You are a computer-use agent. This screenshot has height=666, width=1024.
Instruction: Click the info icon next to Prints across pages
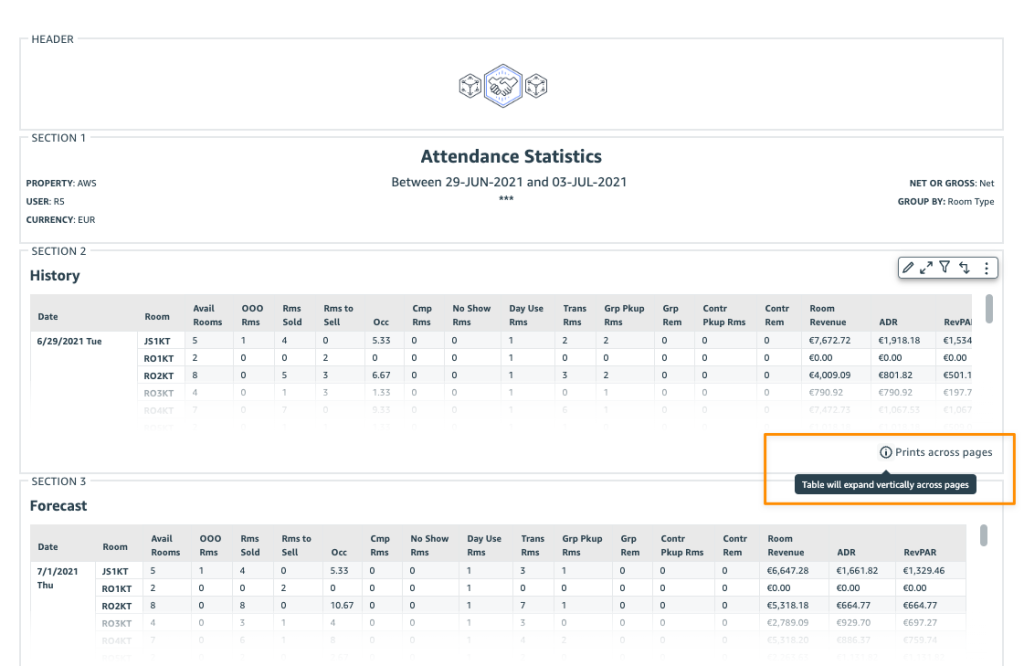click(885, 452)
